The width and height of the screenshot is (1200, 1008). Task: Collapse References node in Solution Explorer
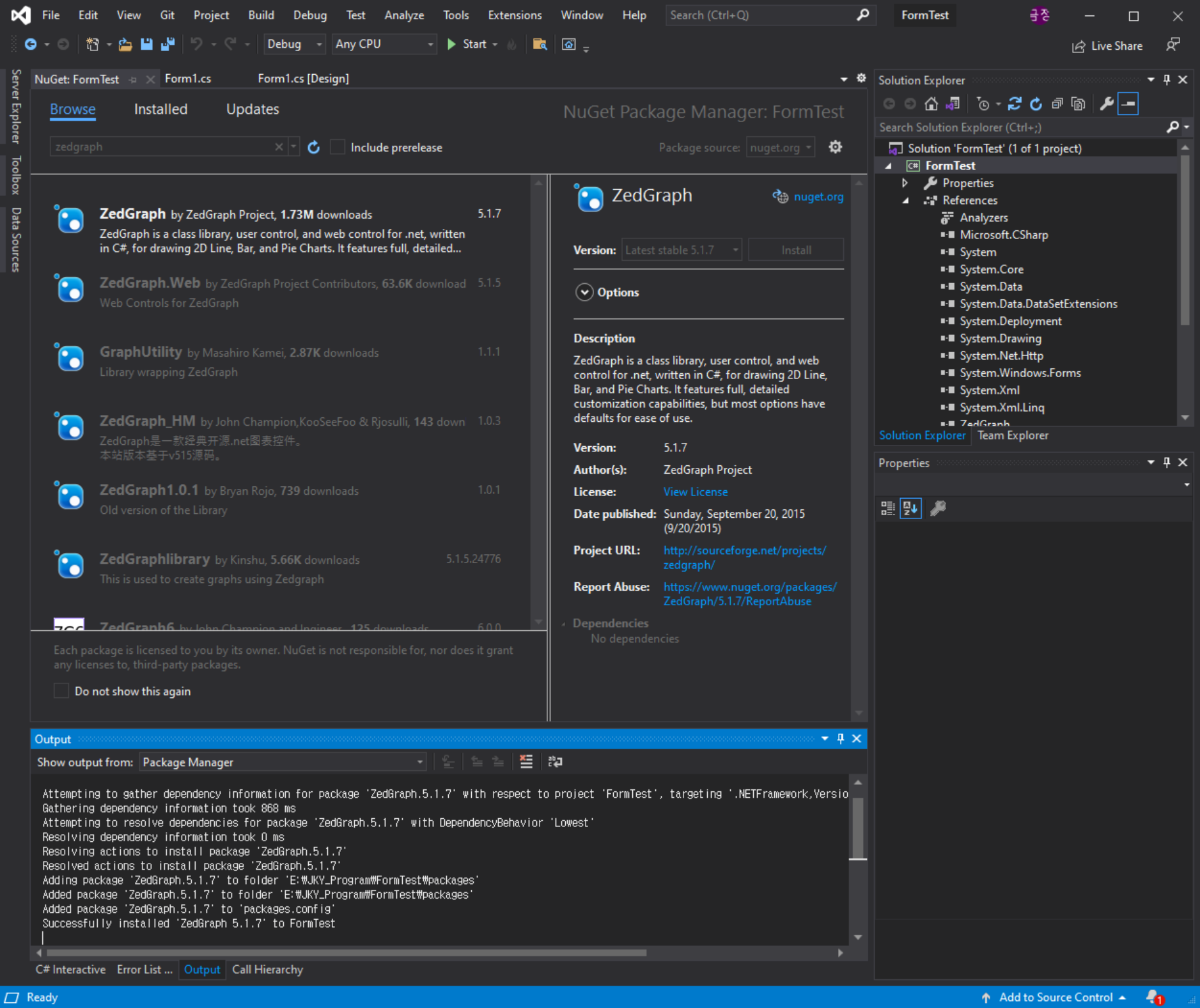(x=905, y=200)
